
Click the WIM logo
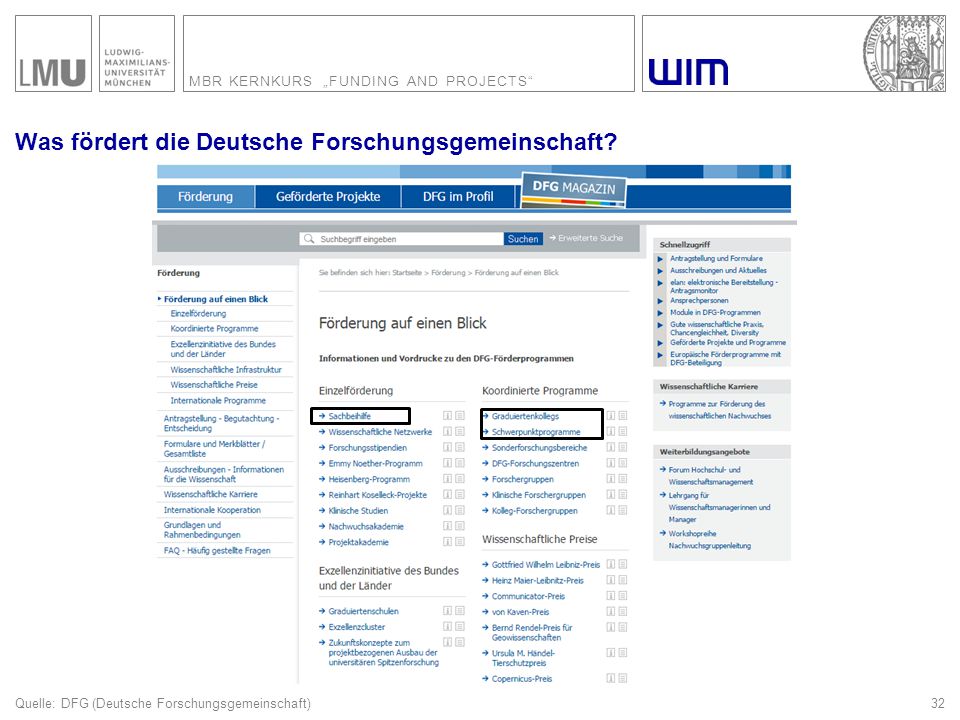click(x=688, y=72)
